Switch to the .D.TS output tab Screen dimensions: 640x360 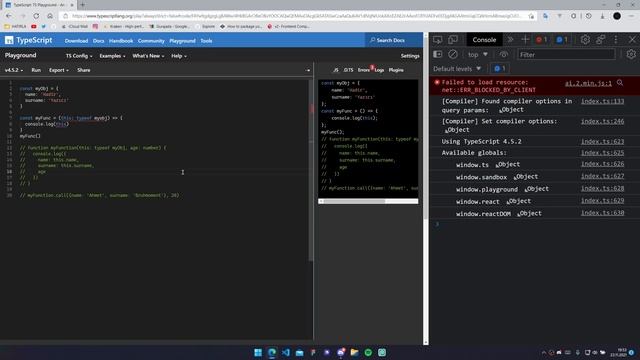348,70
